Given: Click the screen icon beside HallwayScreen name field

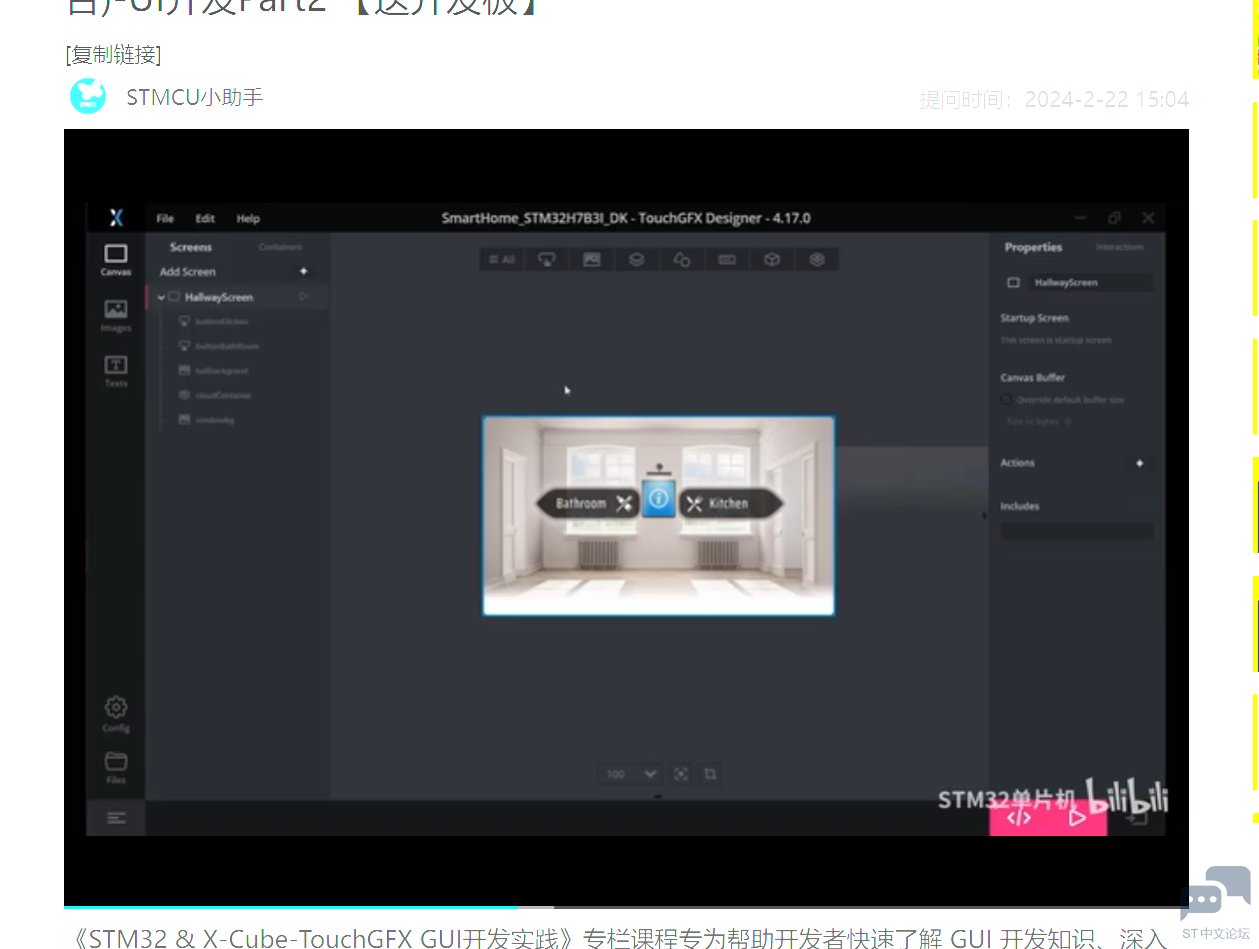Looking at the screenshot, I should click(1013, 283).
